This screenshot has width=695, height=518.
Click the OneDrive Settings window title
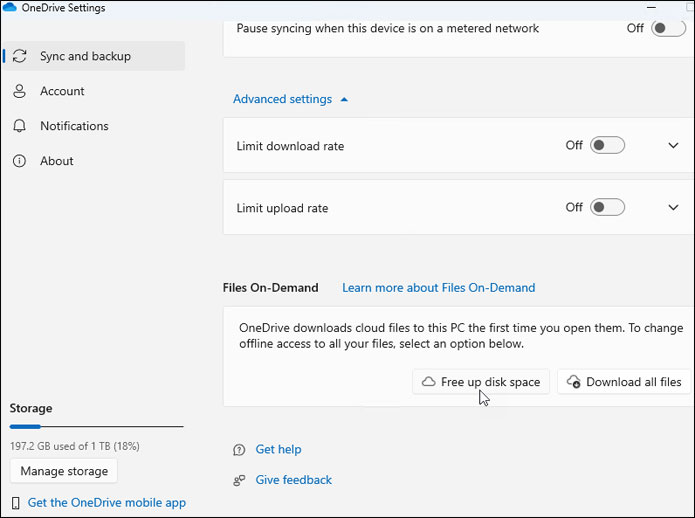pos(63,8)
